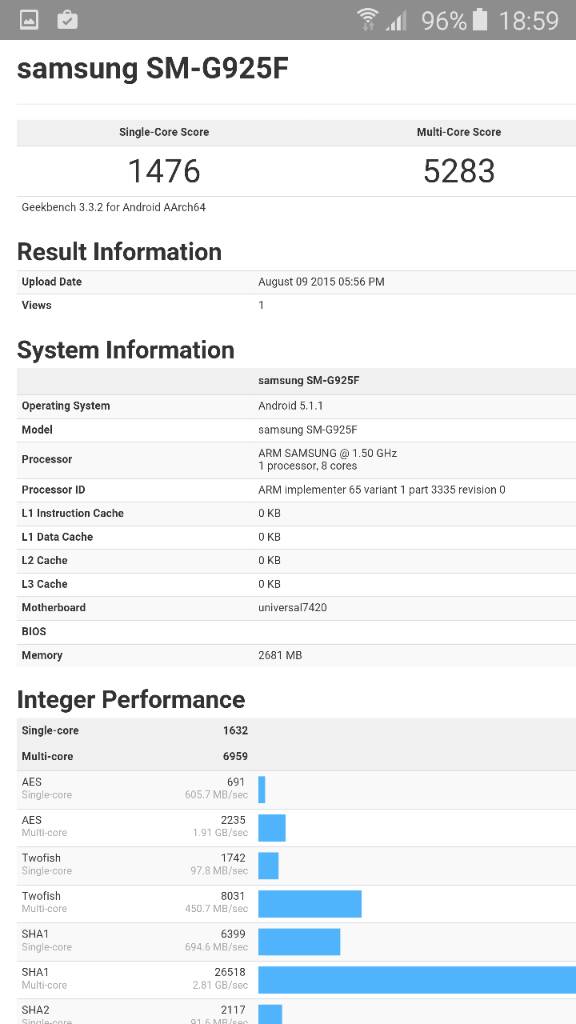Select the multi-core score 5283

tap(459, 171)
